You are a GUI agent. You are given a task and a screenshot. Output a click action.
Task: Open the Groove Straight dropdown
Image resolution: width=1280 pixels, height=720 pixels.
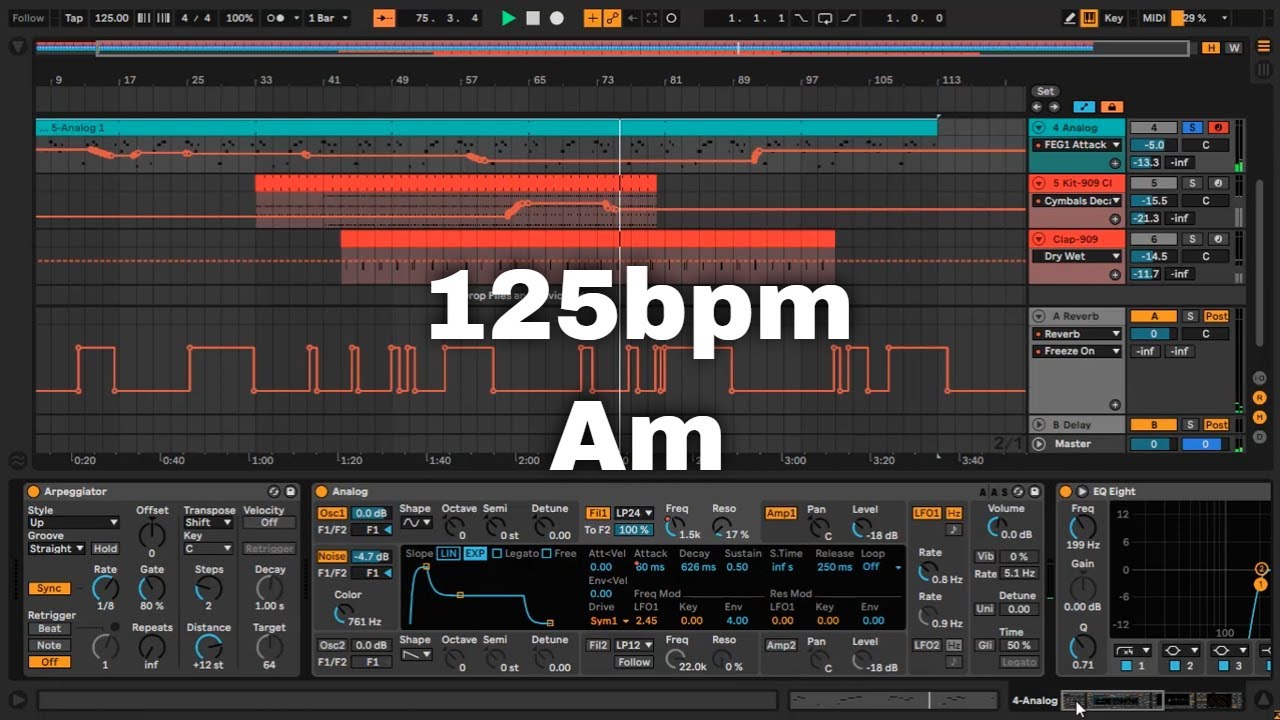pos(56,548)
